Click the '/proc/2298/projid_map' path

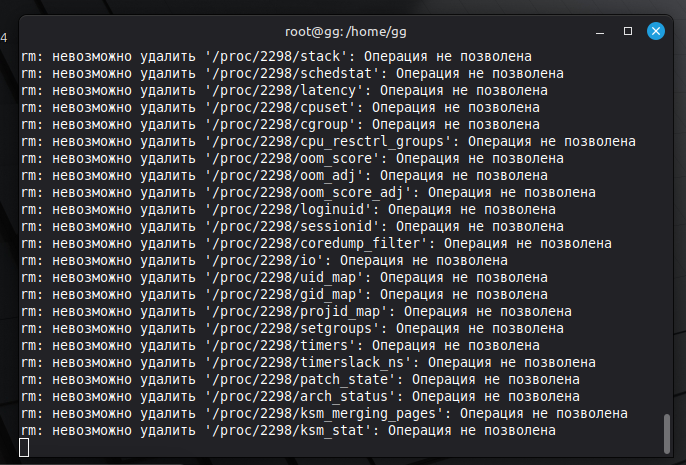(x=297, y=311)
